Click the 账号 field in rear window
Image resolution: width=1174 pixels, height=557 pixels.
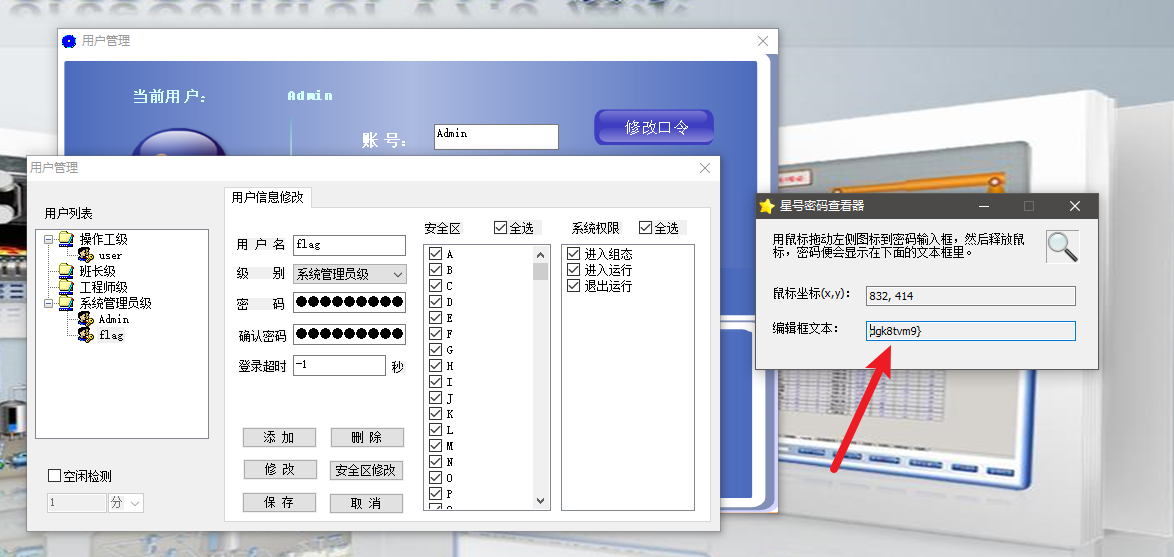point(496,136)
